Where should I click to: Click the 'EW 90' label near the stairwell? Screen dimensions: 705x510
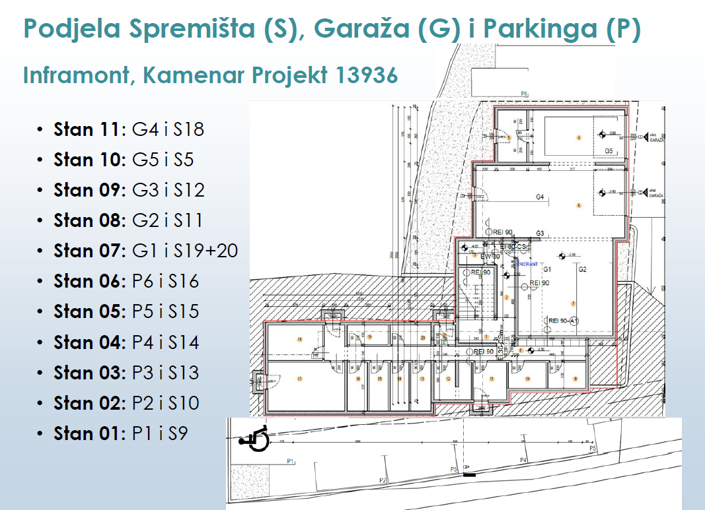point(490,256)
